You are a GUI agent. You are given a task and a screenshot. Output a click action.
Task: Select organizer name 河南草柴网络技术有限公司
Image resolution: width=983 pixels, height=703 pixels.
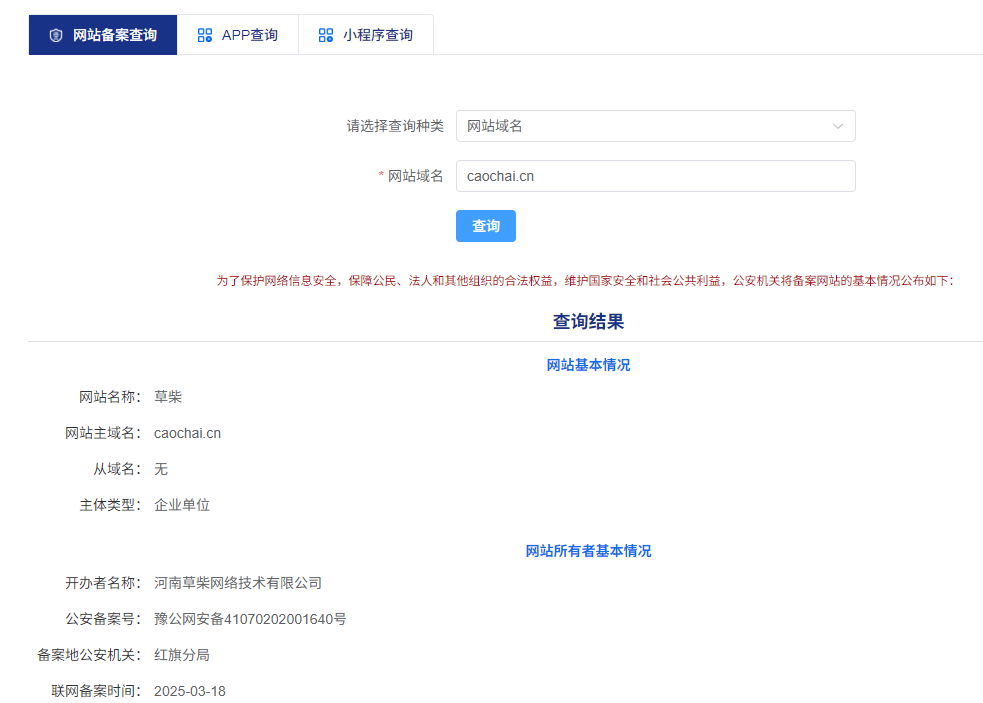[x=238, y=583]
